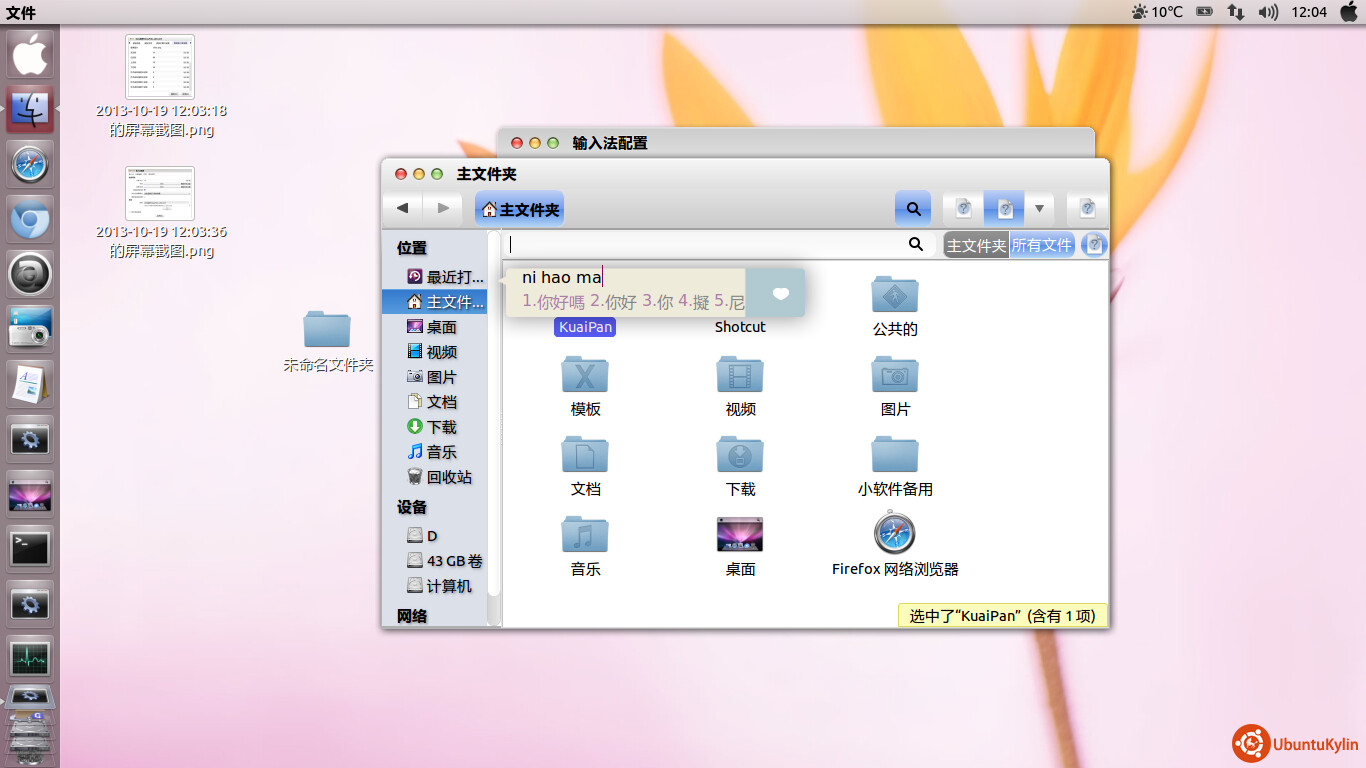Screen dimensions: 1366x768
Task: Choose candidate 2 你好 in input popup
Action: click(613, 302)
